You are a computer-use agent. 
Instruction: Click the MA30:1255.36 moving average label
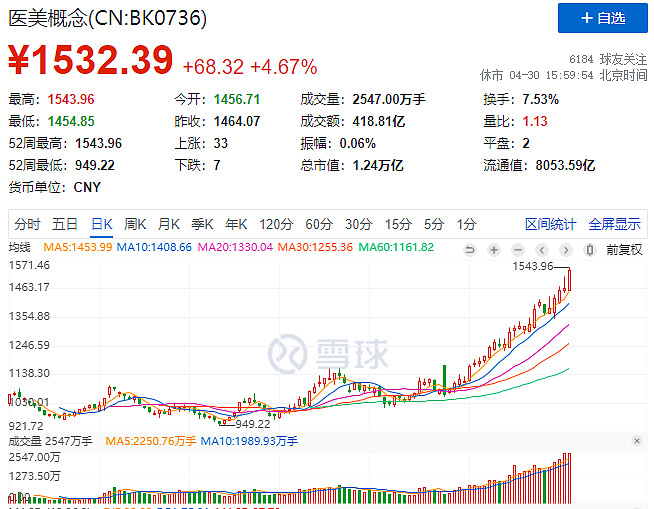[315, 247]
